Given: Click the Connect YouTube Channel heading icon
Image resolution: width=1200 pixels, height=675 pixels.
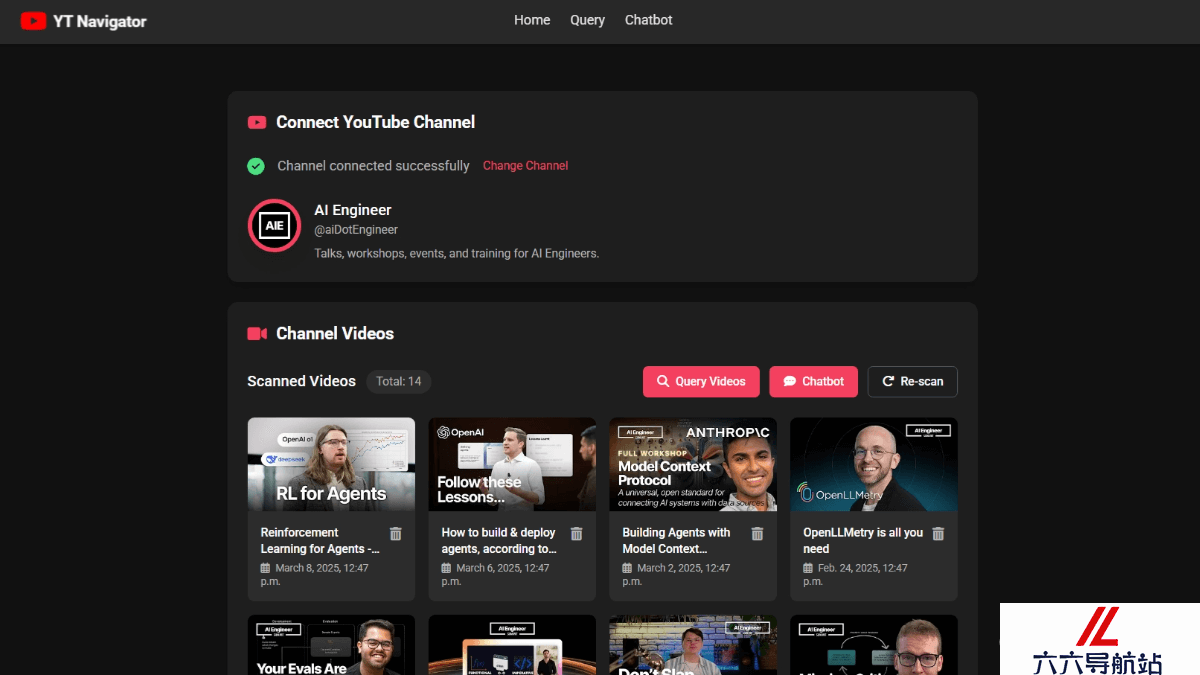Looking at the screenshot, I should [x=257, y=122].
